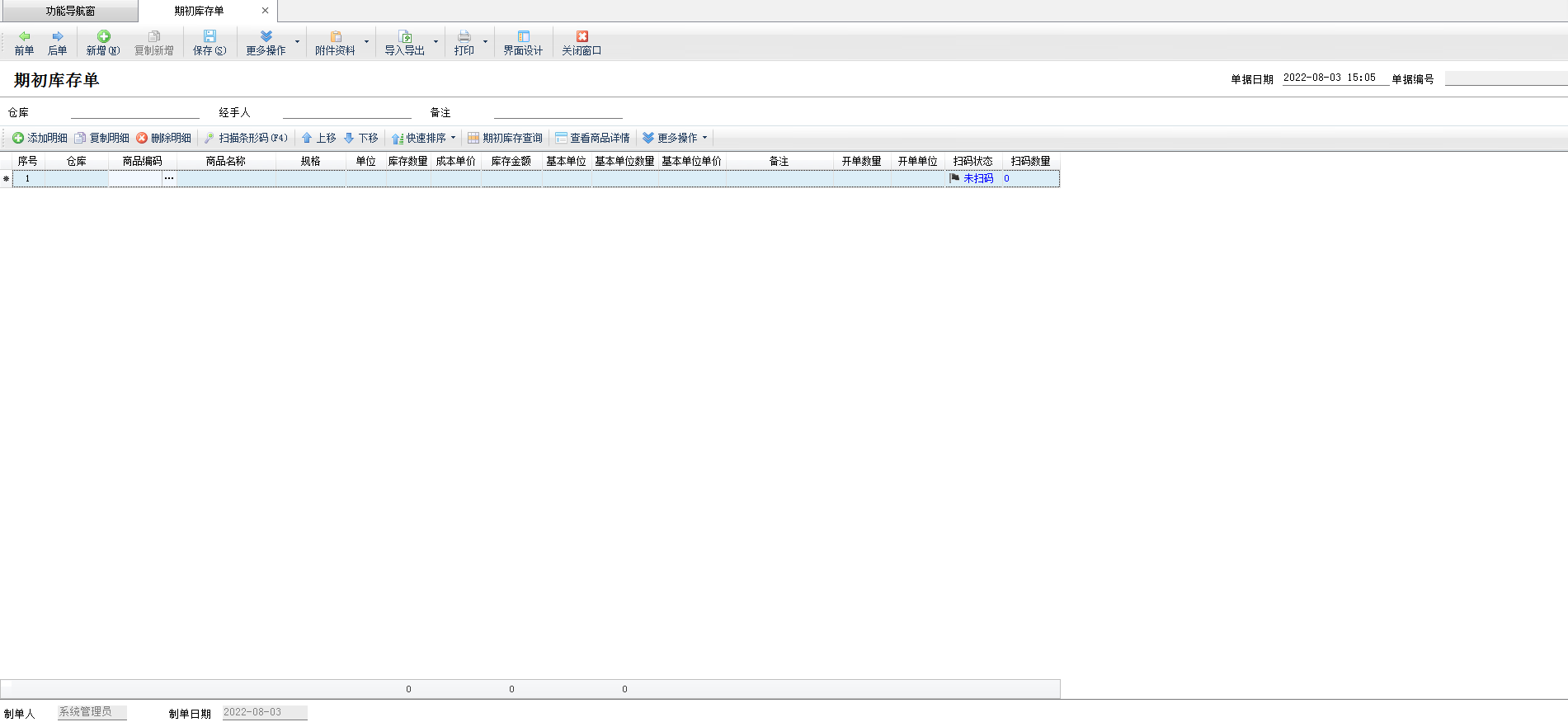
Task: Click the 后单 next document arrow icon
Action: point(57,36)
